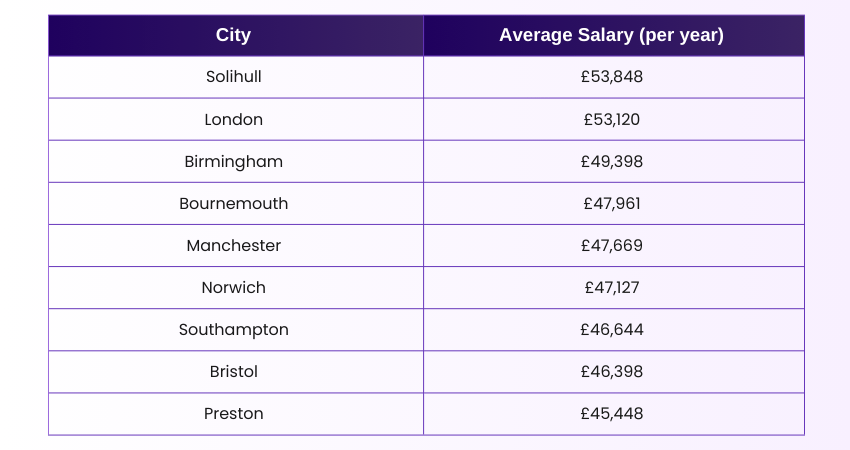Select the £45,448 salary value
This screenshot has width=850, height=450.
tap(612, 413)
